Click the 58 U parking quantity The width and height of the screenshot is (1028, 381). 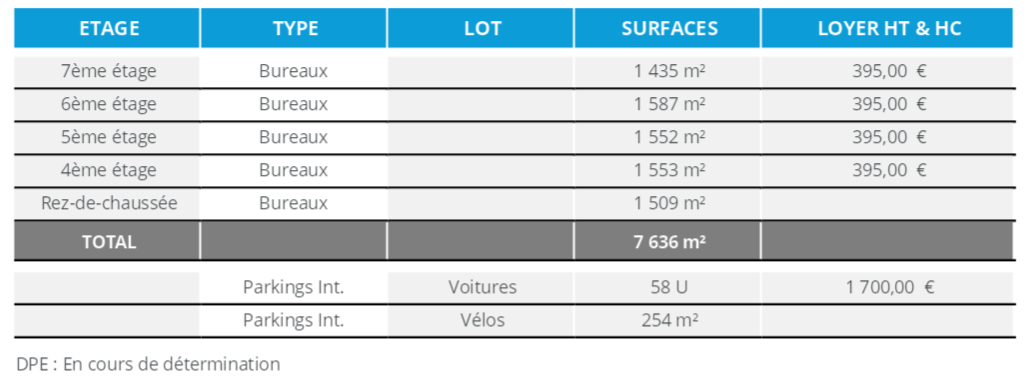click(667, 287)
